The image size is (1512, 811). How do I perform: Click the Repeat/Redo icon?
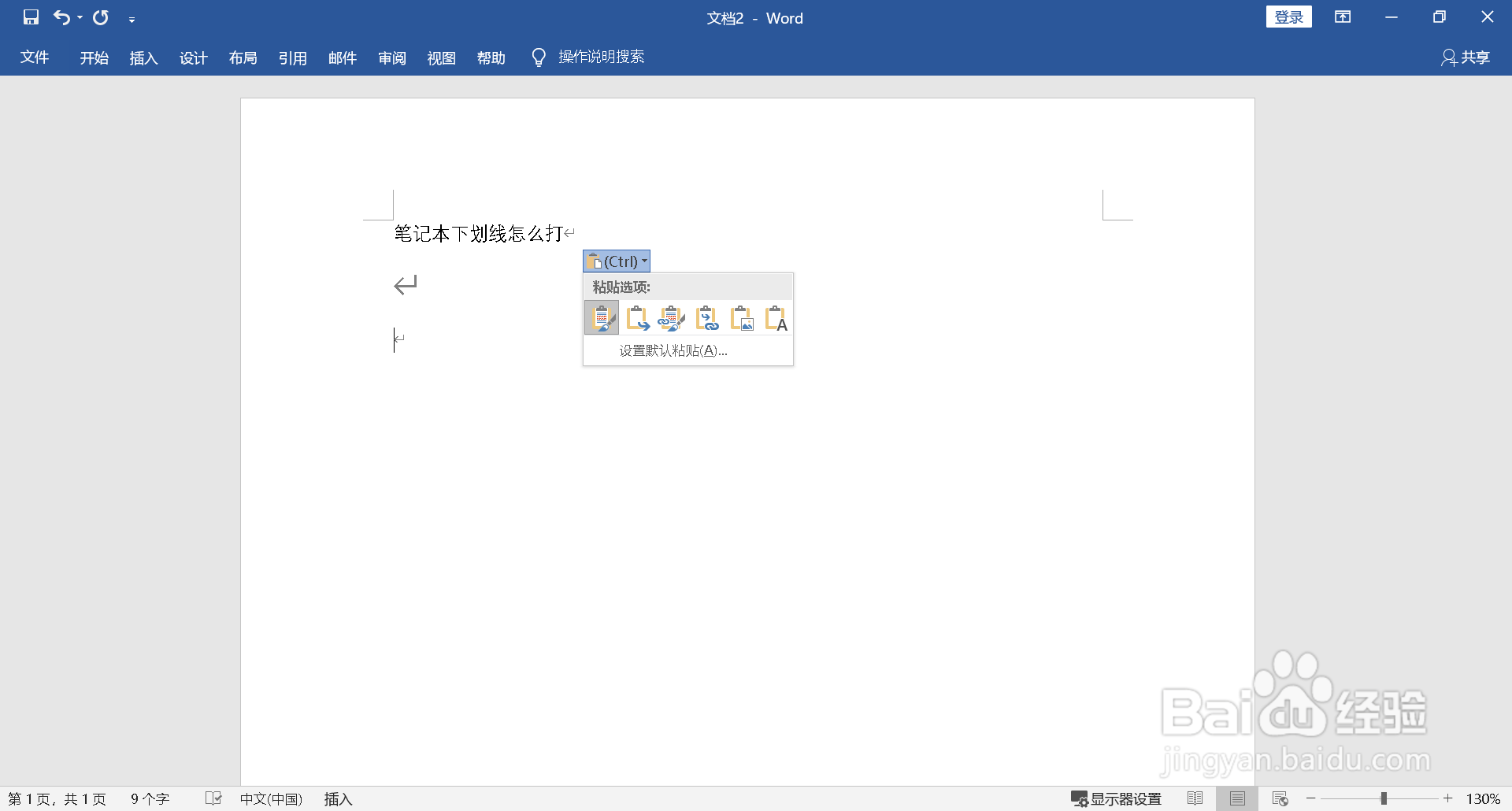tap(100, 17)
